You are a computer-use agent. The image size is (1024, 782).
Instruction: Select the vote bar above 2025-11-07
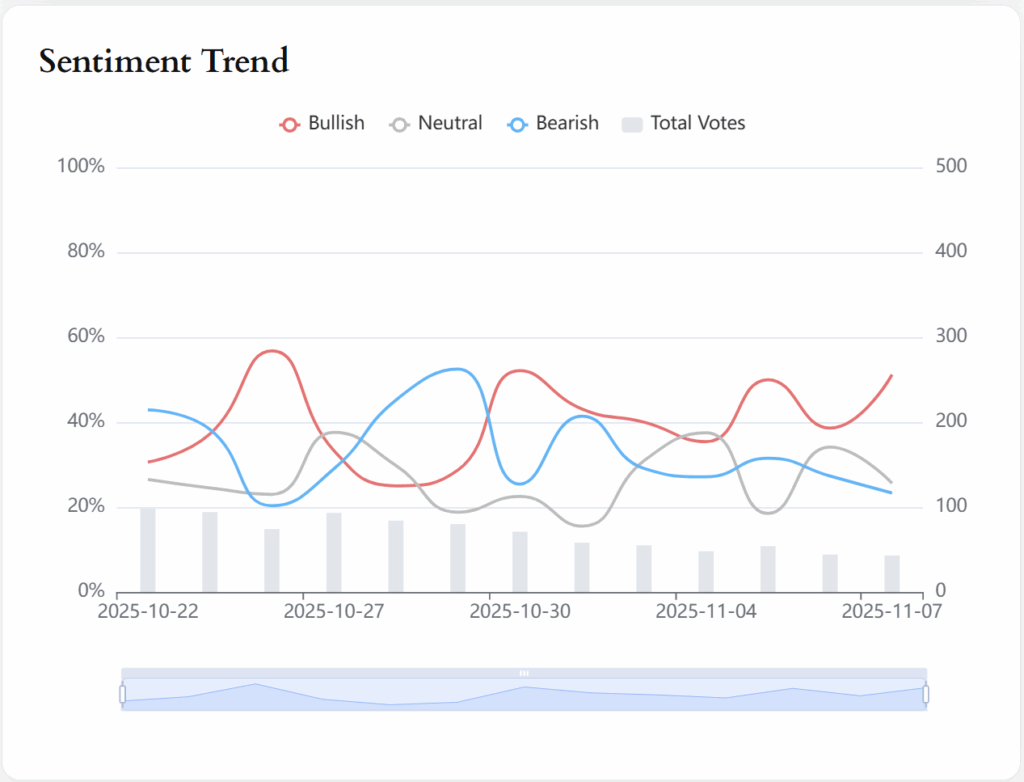[892, 573]
